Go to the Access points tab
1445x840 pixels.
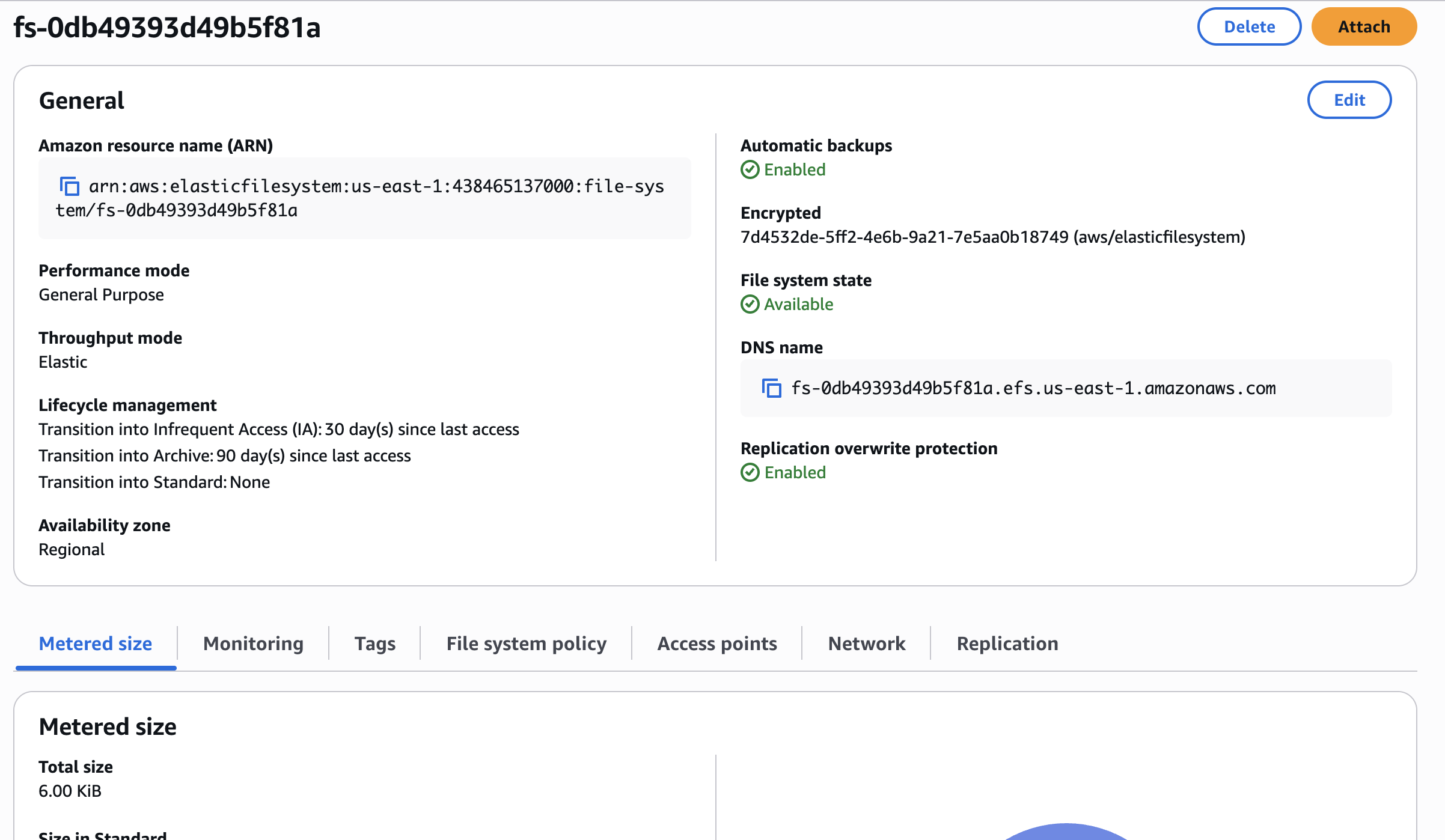[716, 644]
